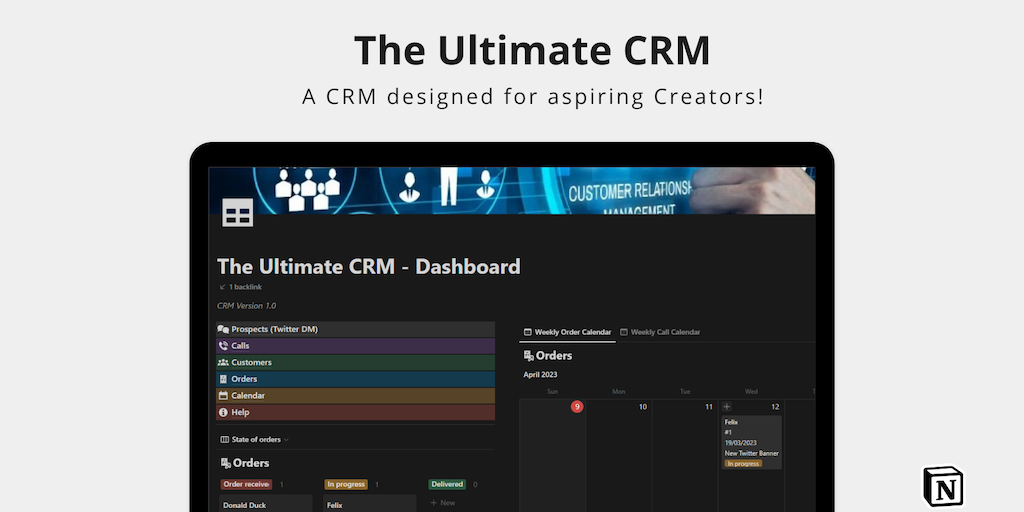Image resolution: width=1024 pixels, height=512 pixels.
Task: Open the Felix order card on Wednesday 12
Action: coord(751,442)
